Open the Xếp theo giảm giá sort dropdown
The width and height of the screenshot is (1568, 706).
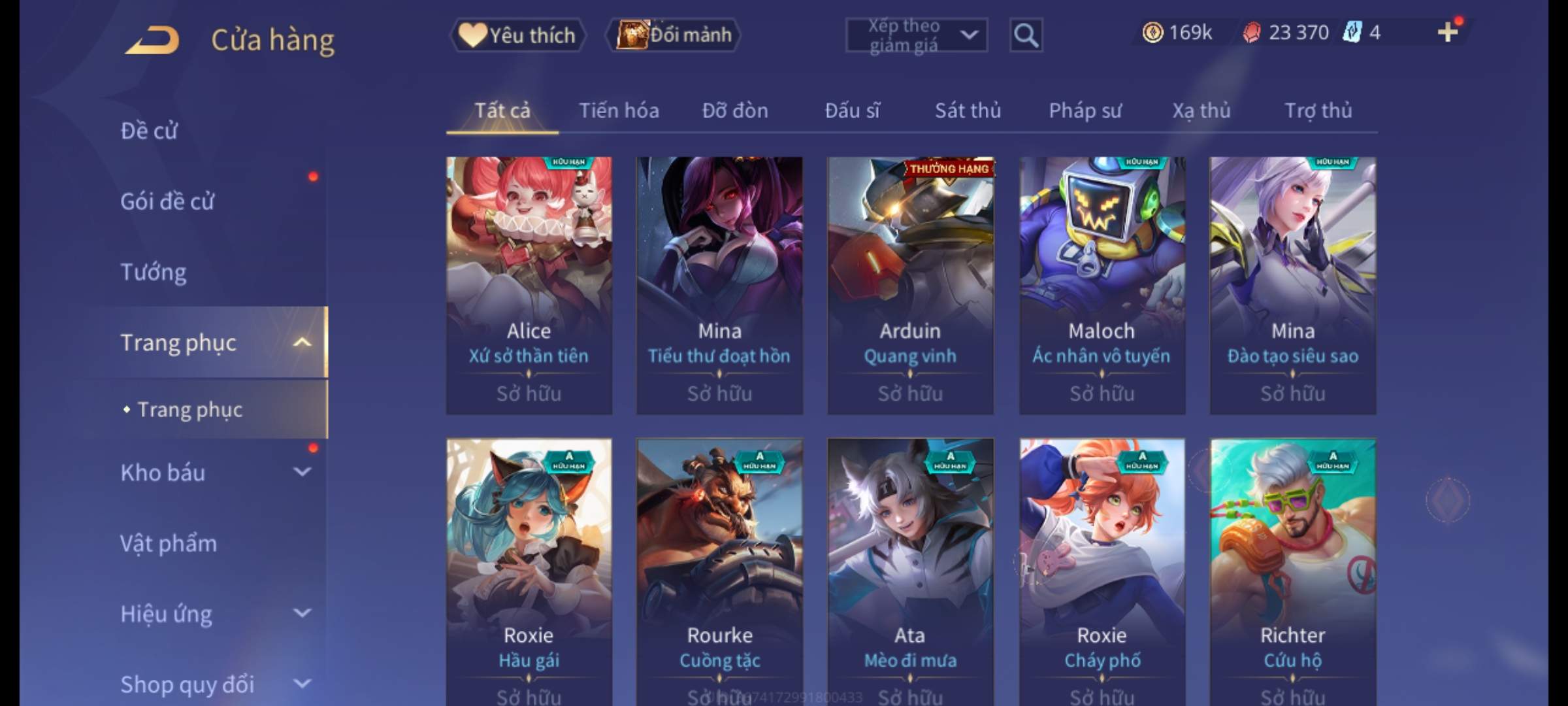(917, 35)
